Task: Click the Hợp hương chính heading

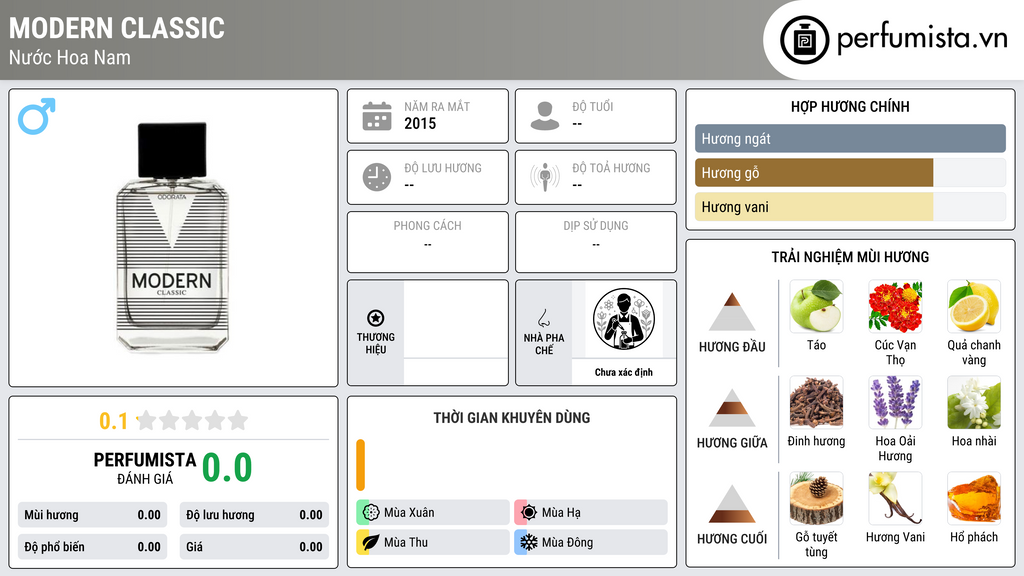Action: point(850,106)
